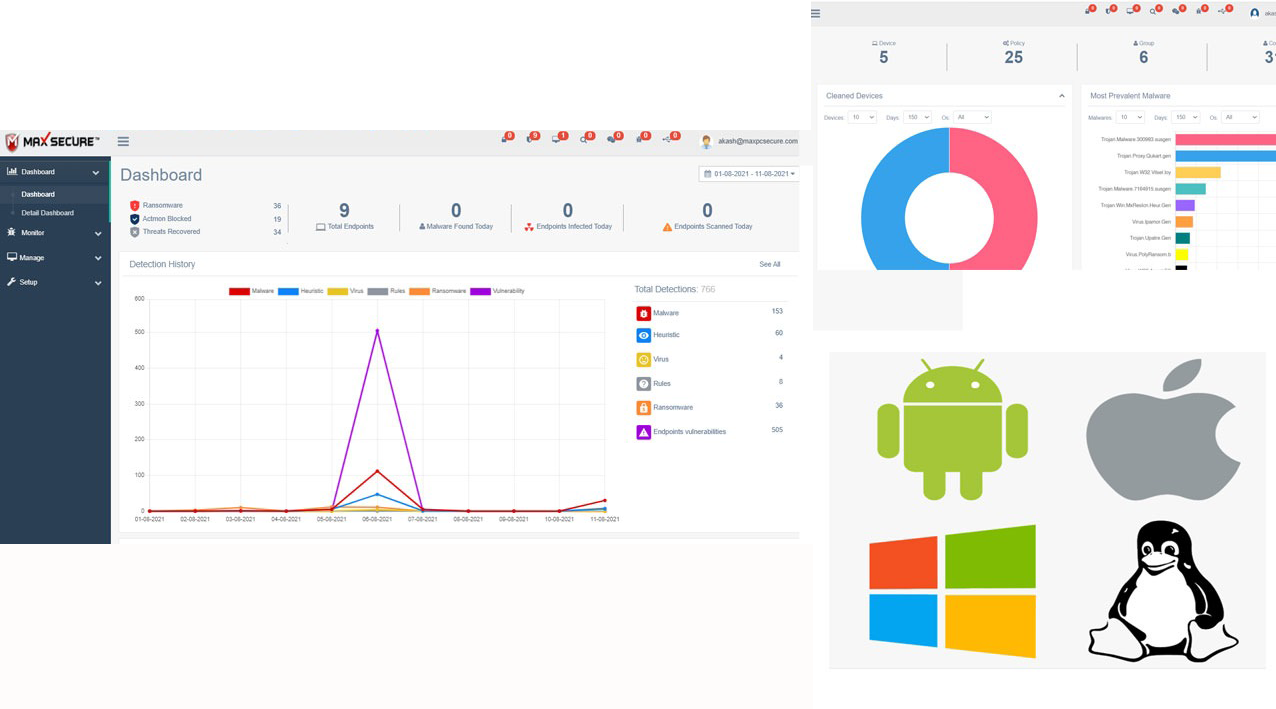Click the red Malware bug icon
The width and height of the screenshot is (1276, 709).
coord(644,313)
